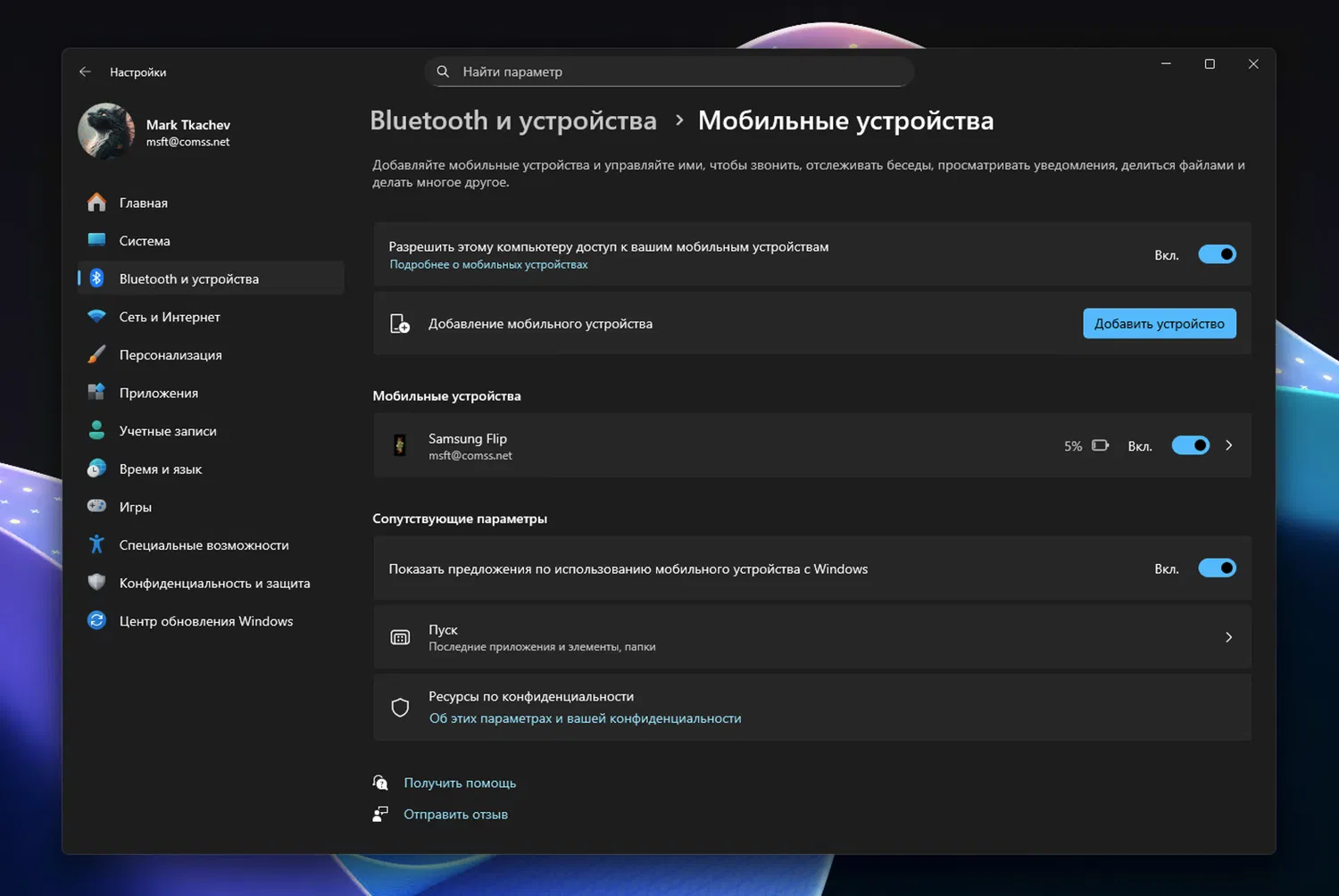1339x896 pixels.
Task: Click msft@comss.net under Samsung Flip
Action: coord(470,455)
